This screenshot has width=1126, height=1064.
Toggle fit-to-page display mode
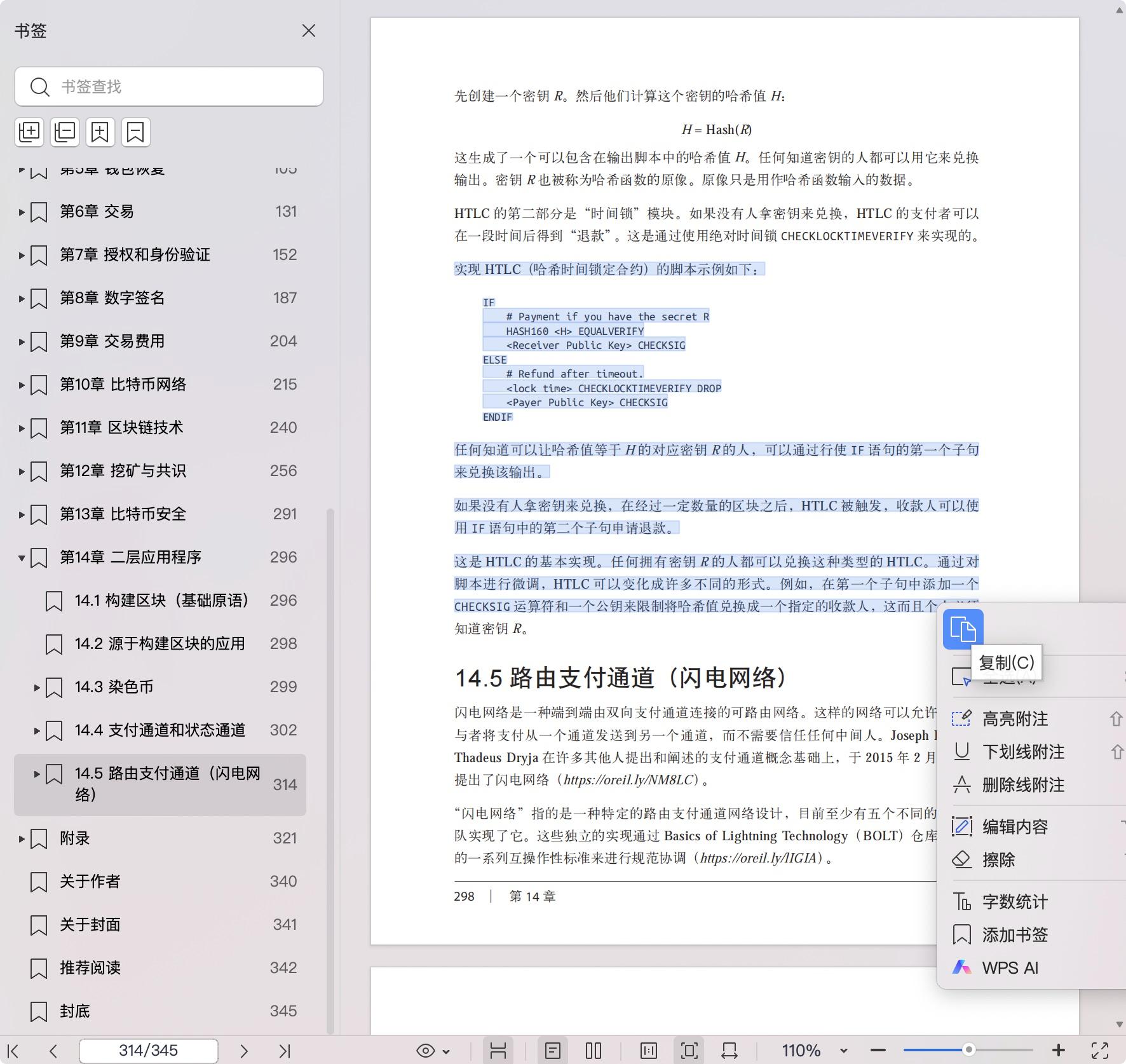point(689,1051)
